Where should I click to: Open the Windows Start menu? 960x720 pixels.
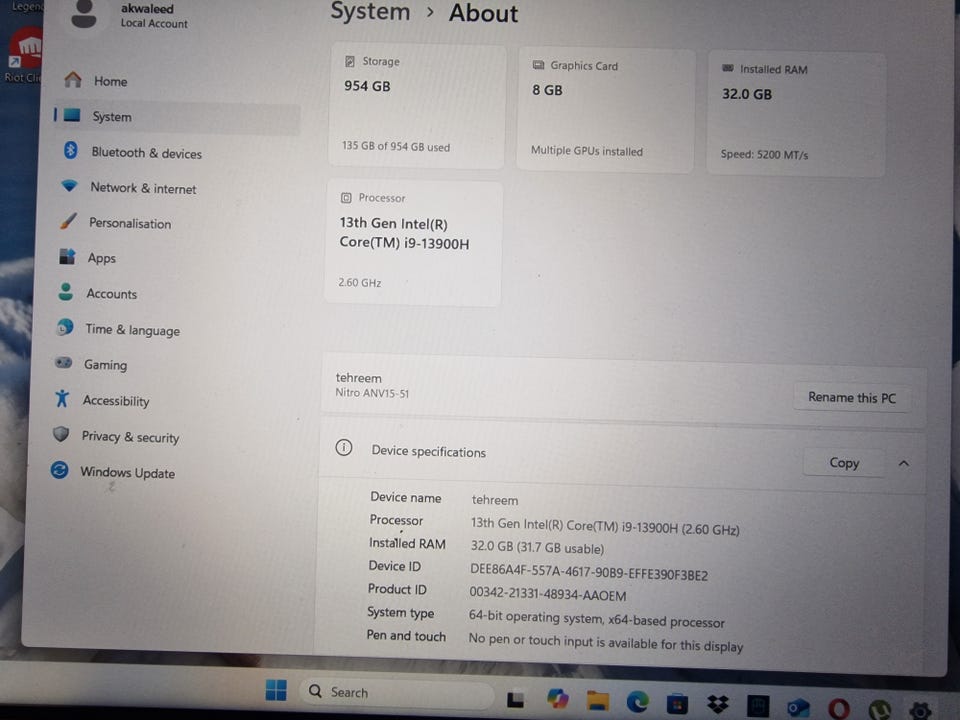click(276, 690)
